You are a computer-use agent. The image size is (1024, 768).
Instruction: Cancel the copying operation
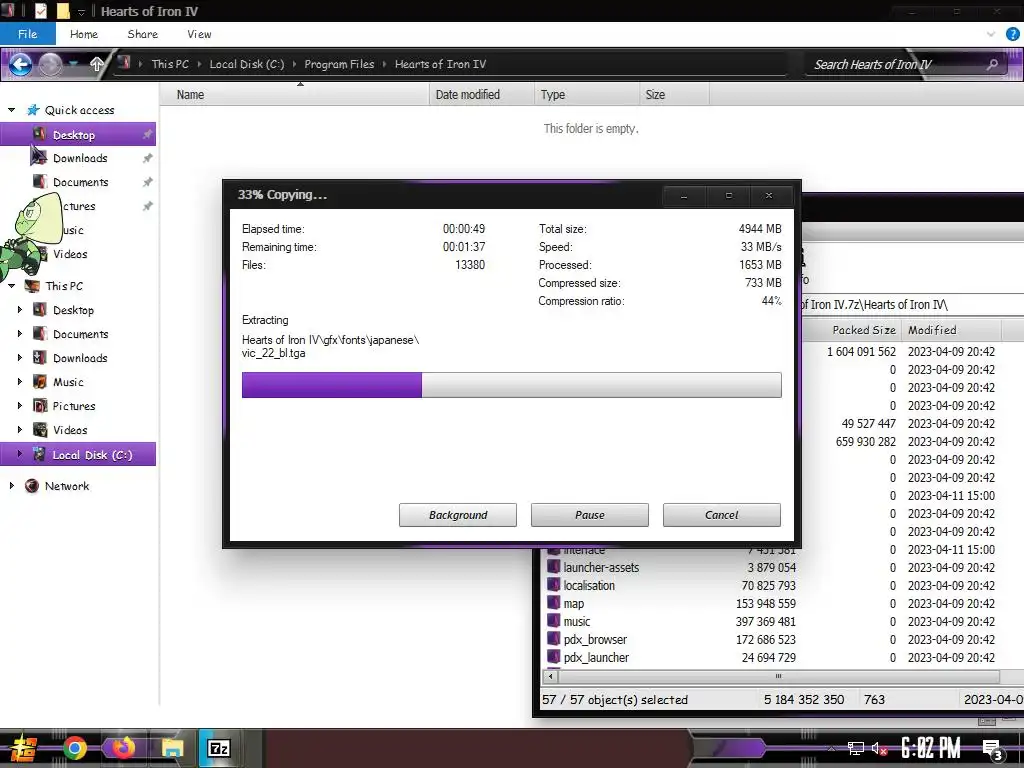click(722, 515)
